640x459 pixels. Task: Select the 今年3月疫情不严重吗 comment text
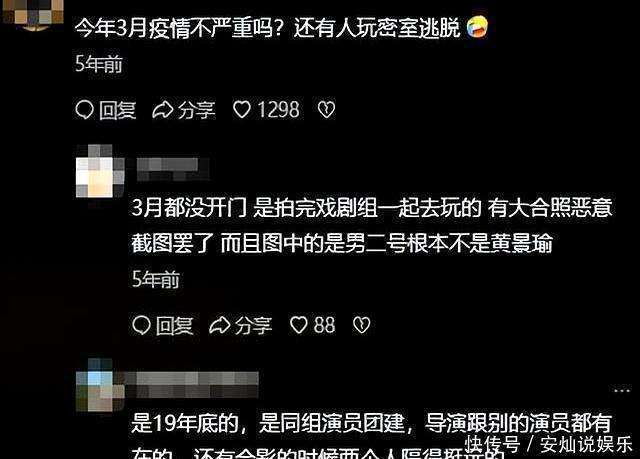[267, 28]
